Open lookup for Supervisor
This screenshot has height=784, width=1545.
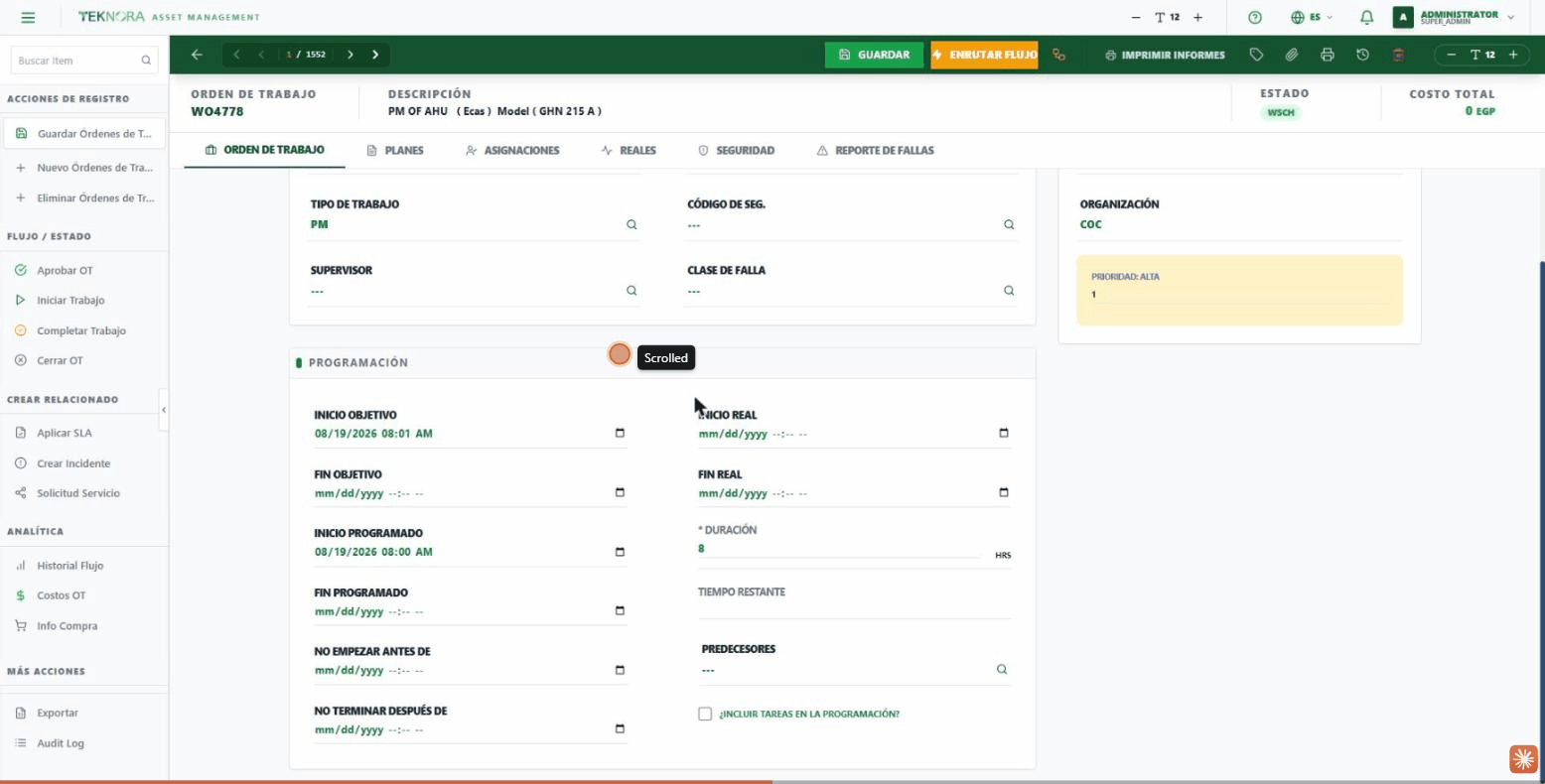click(632, 291)
